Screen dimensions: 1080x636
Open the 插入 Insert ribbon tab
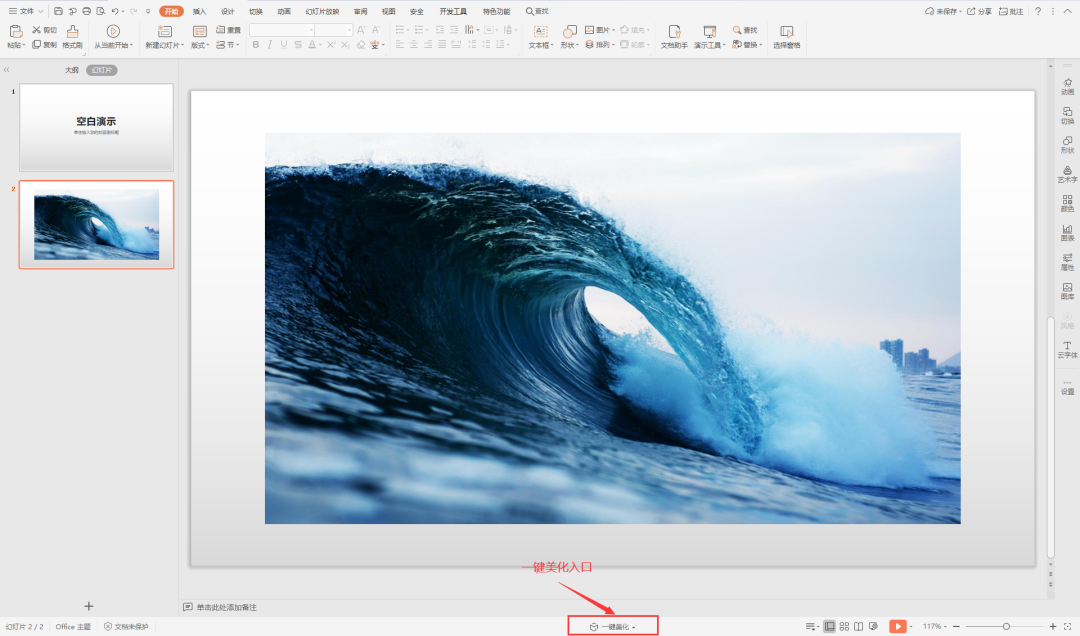[199, 11]
